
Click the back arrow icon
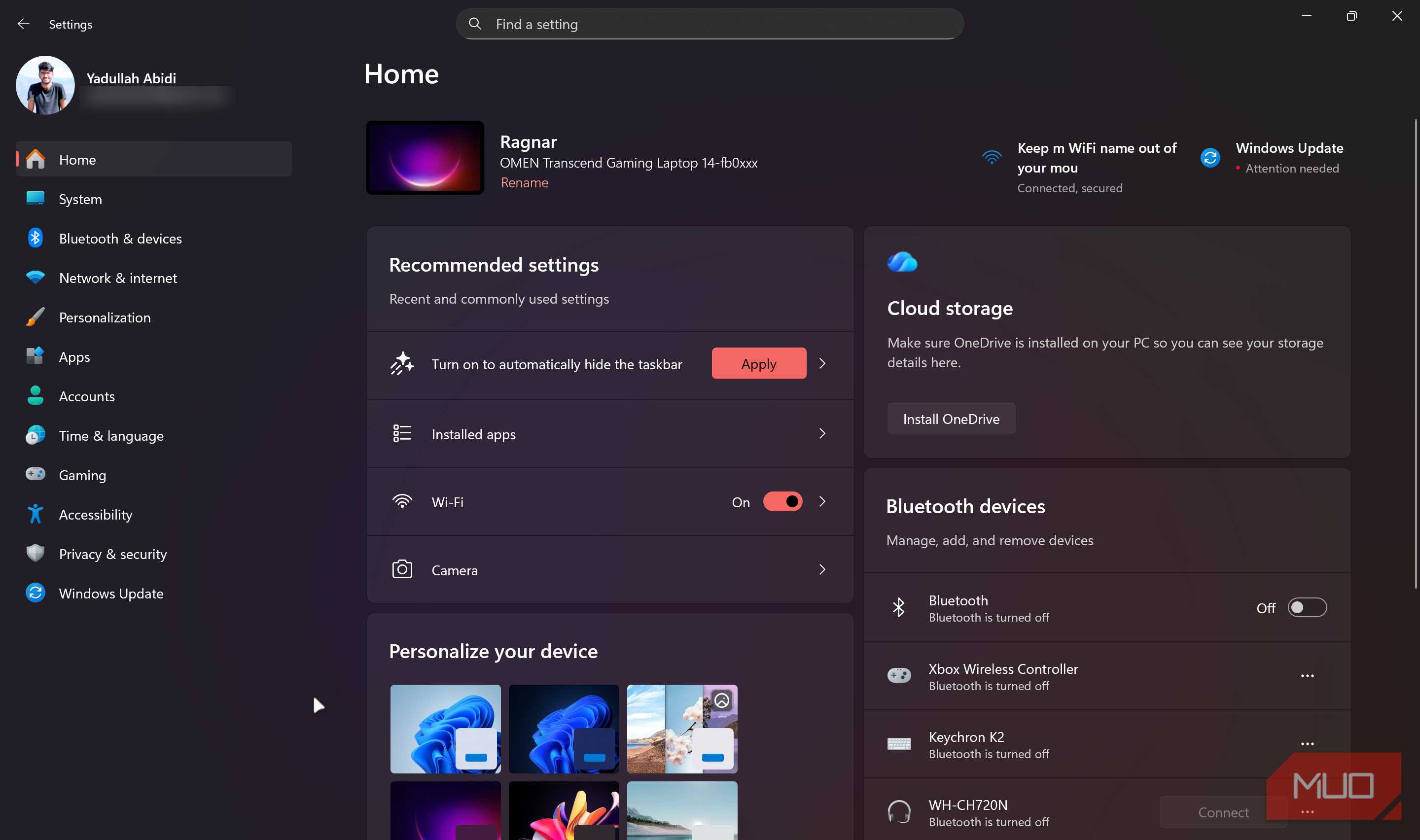23,24
